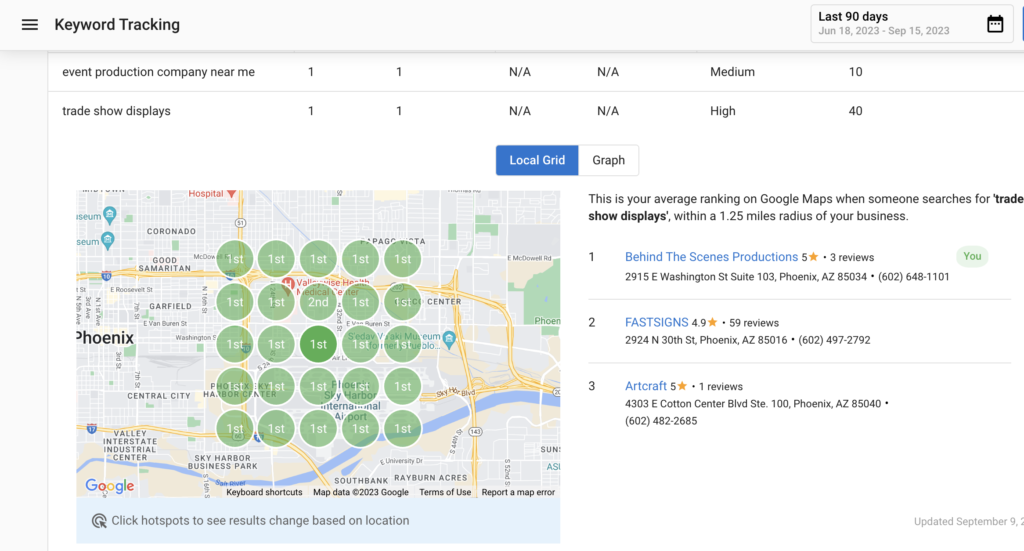The width and height of the screenshot is (1024, 551).
Task: Click the top-left corner grid hotspot
Action: [x=234, y=259]
